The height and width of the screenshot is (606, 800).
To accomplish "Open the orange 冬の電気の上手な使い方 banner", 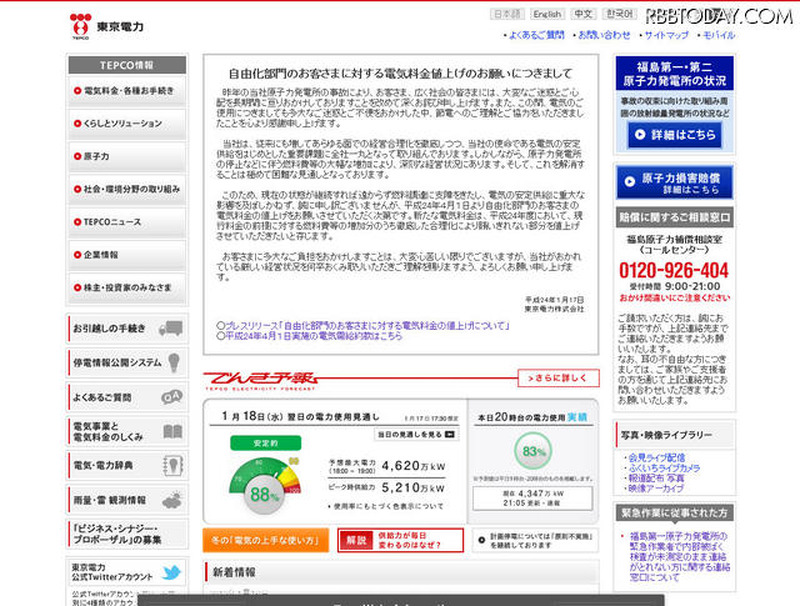I will point(266,541).
